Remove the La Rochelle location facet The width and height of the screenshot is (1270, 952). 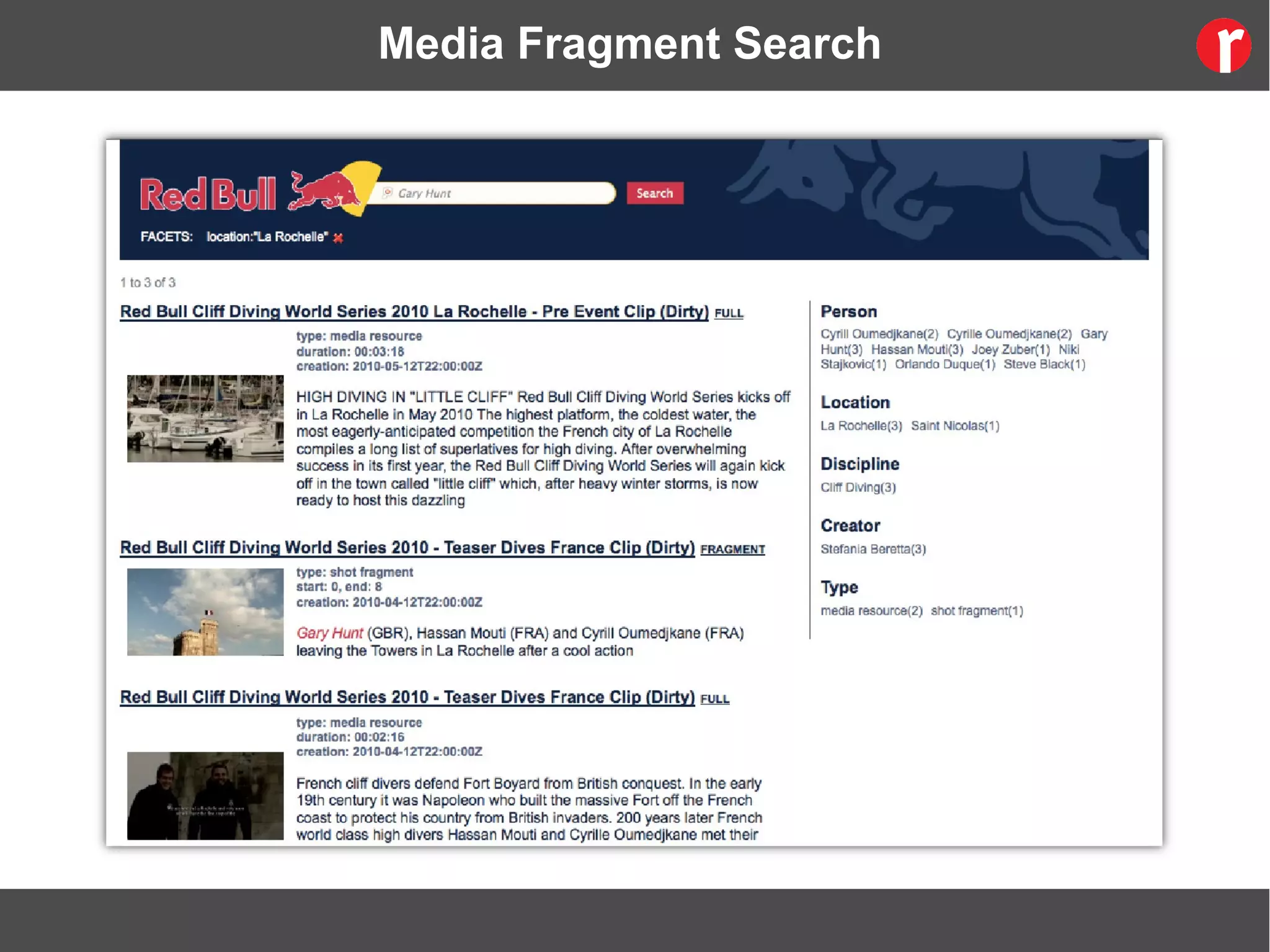(338, 238)
